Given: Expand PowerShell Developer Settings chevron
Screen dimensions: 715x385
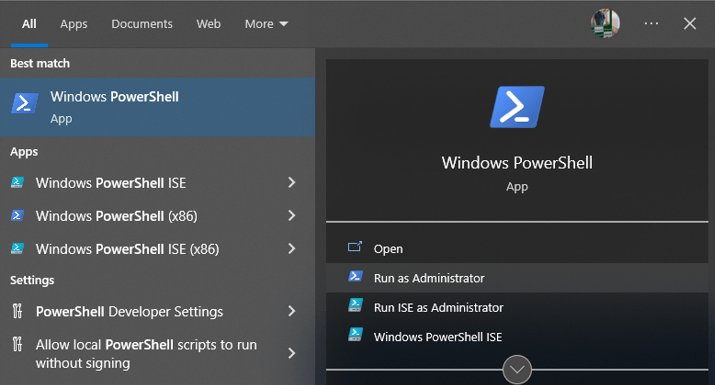Looking at the screenshot, I should click(x=292, y=312).
